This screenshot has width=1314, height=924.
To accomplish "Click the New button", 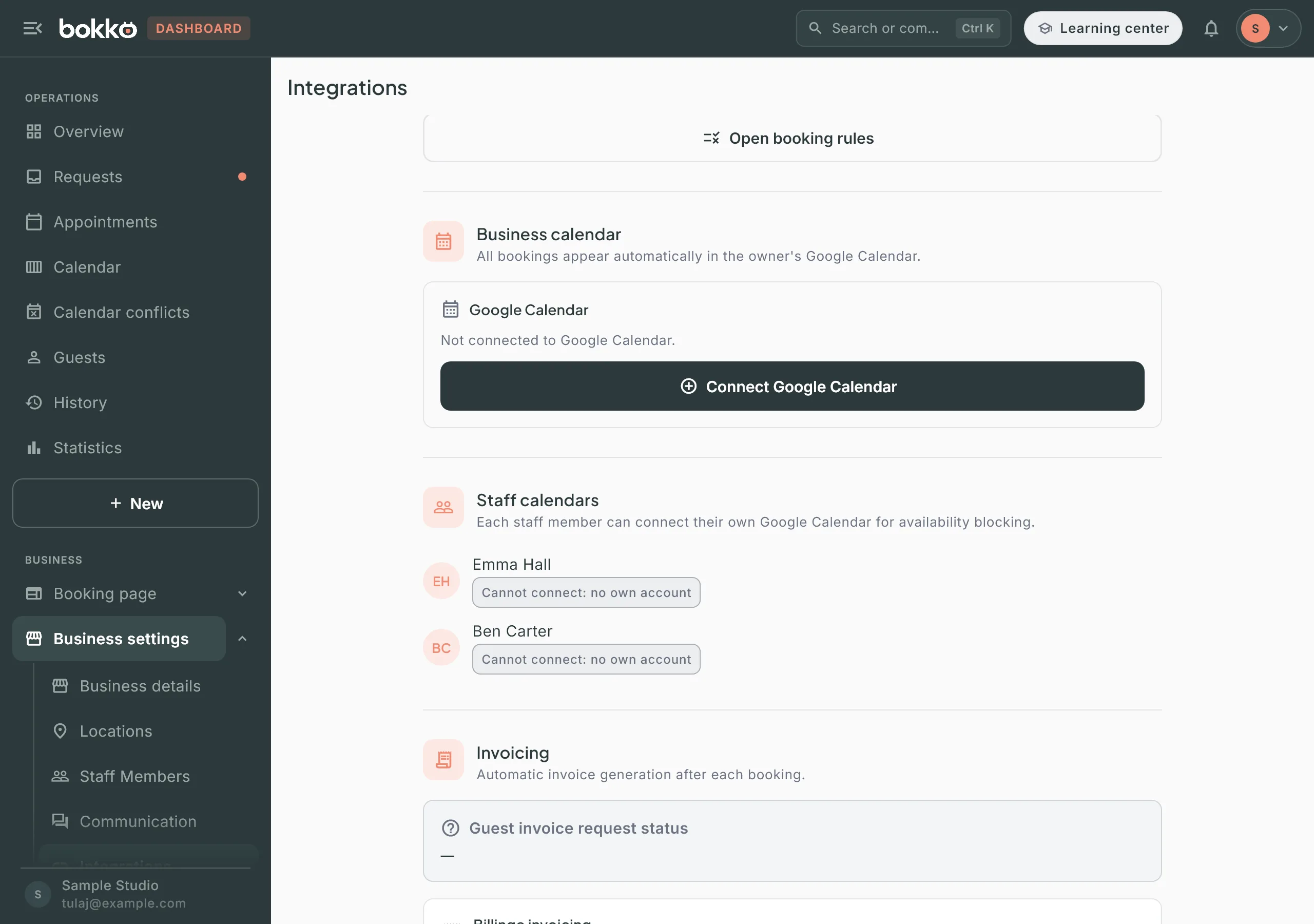I will (x=135, y=504).
